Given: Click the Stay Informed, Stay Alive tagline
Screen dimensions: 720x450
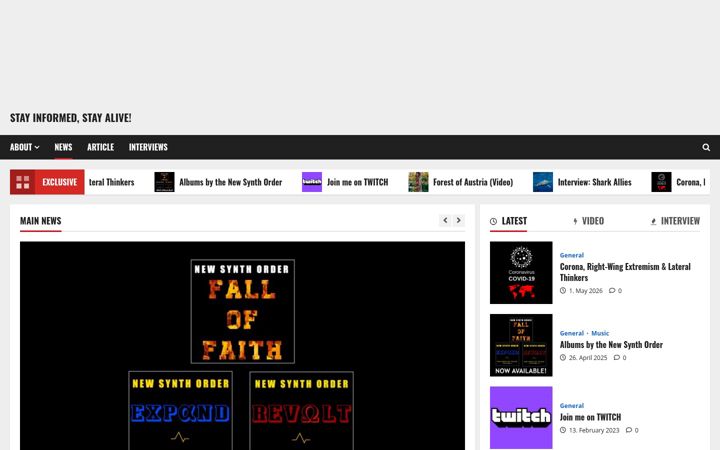Looking at the screenshot, I should (71, 118).
